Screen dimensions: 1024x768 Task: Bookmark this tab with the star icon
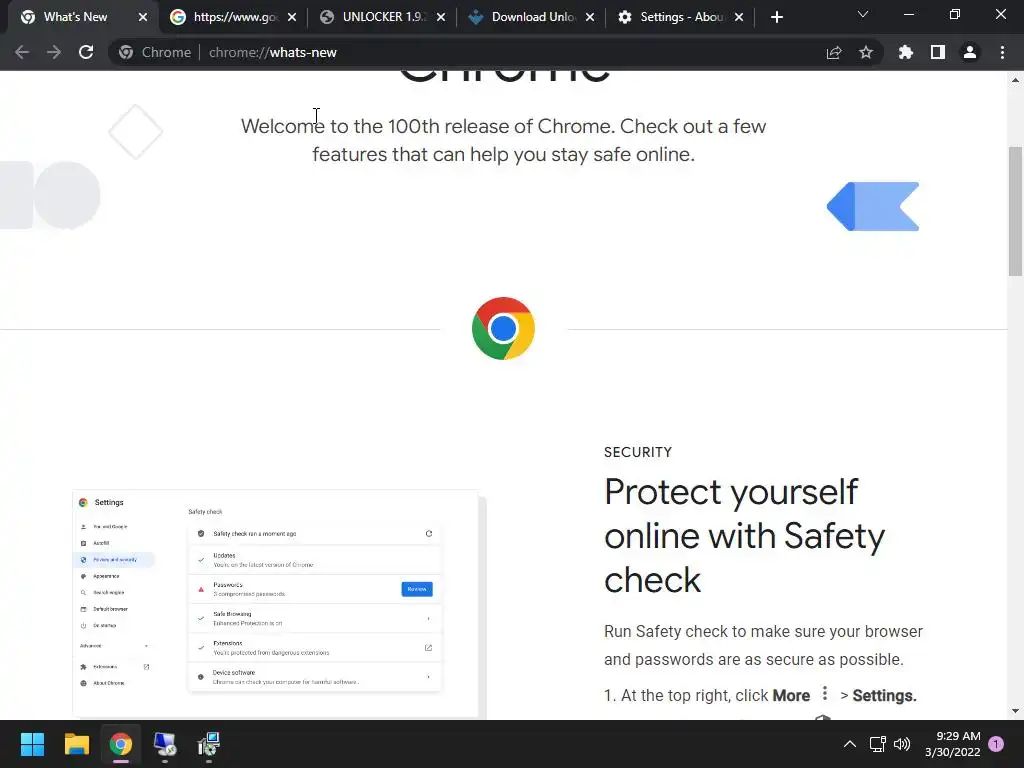point(865,52)
